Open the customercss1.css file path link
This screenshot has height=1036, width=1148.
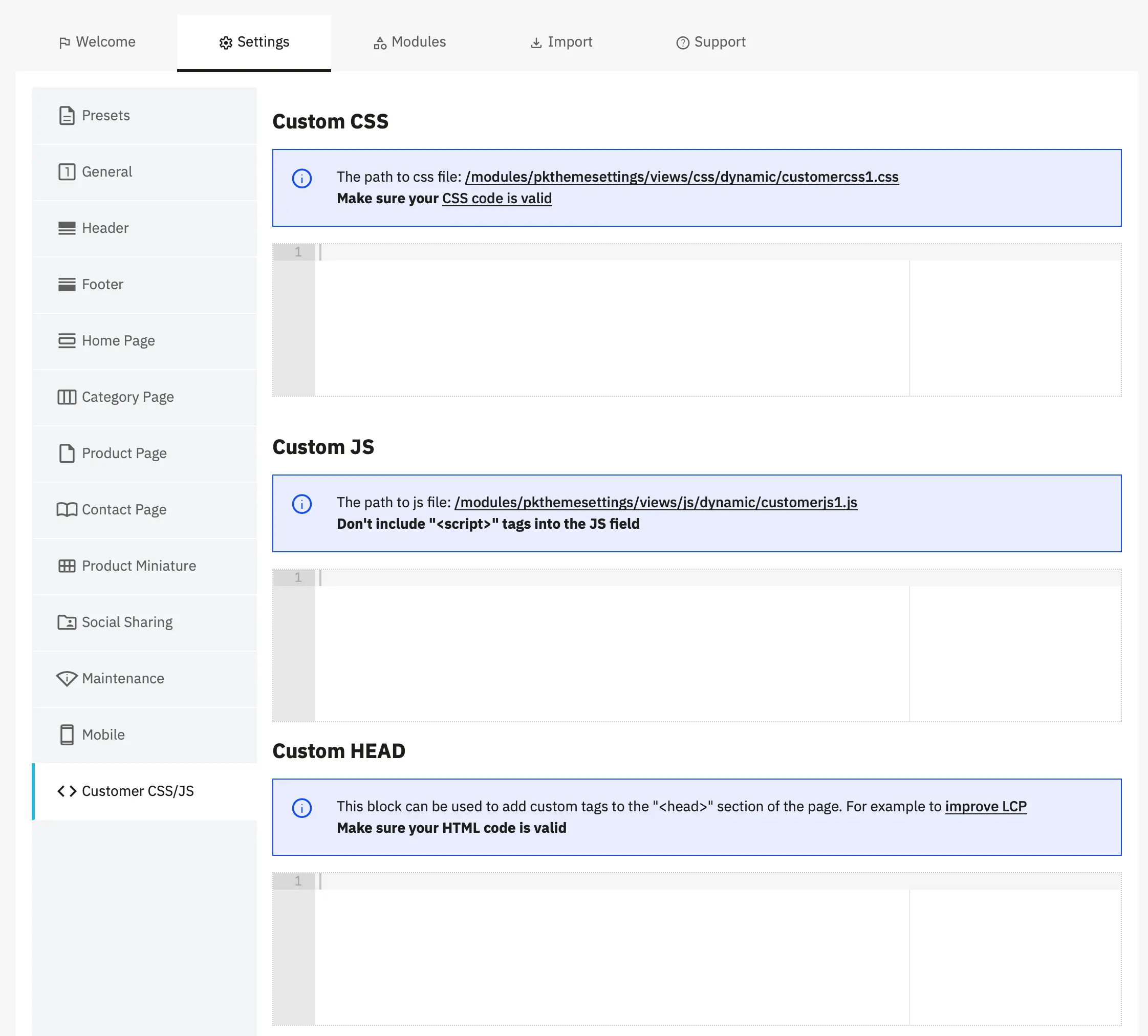tap(682, 177)
